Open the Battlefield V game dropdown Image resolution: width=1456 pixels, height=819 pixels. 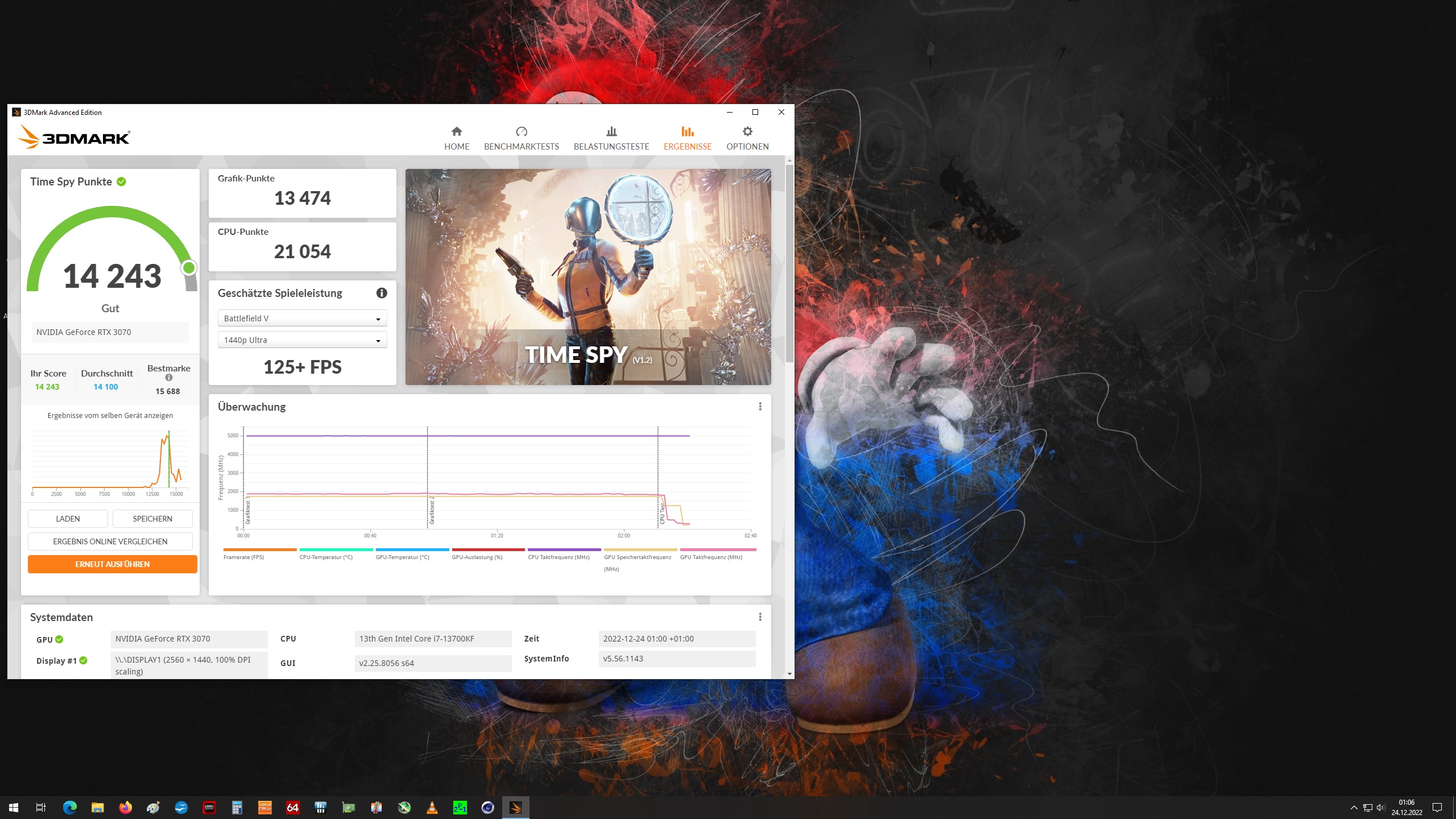click(302, 318)
